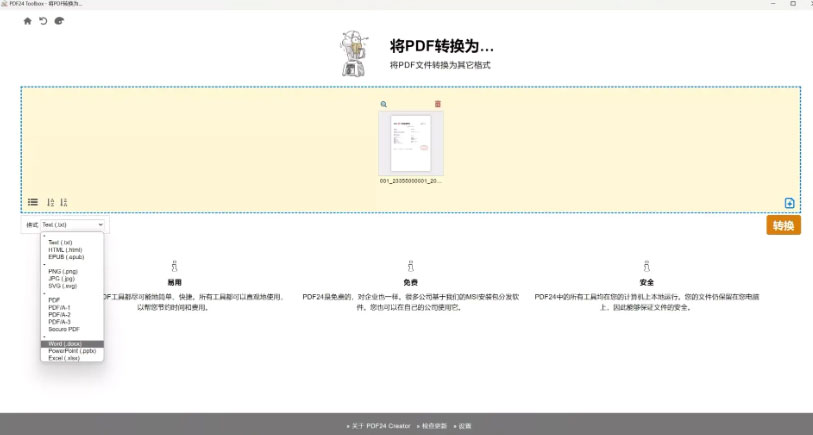Choose Secure PDF format option

64,329
